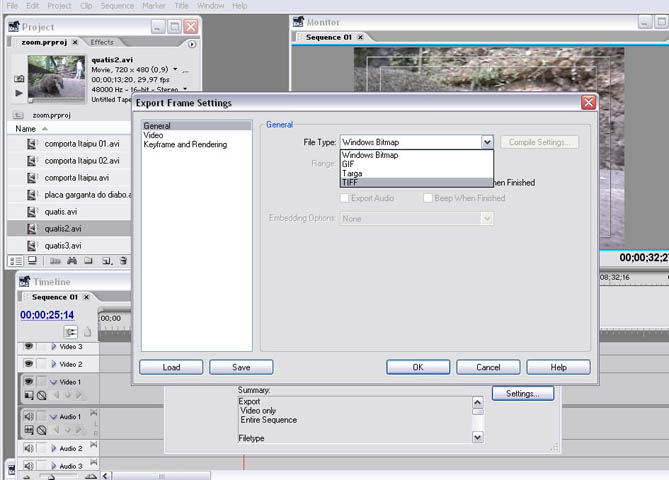Hide the Video 3 track eye
The image size is (669, 480).
point(28,346)
